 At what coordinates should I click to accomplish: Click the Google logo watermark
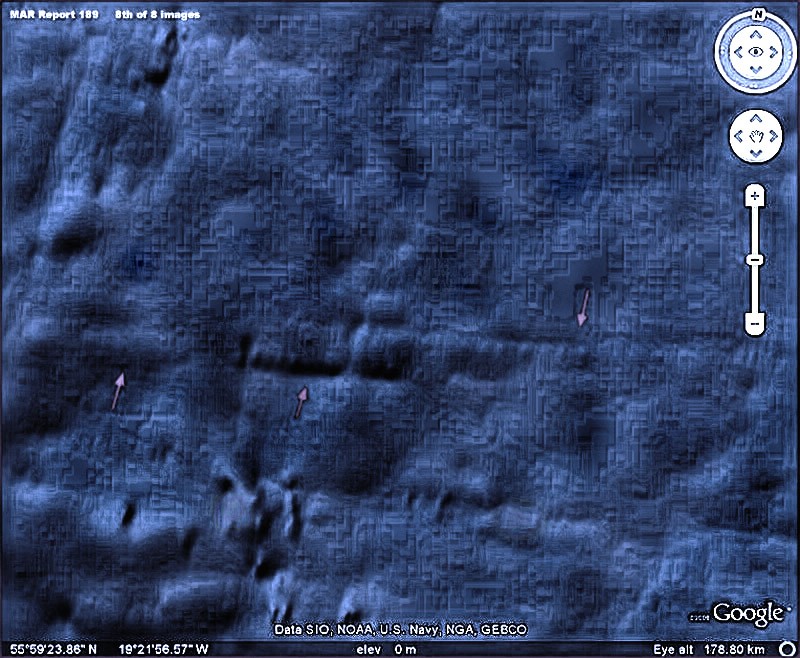point(745,611)
